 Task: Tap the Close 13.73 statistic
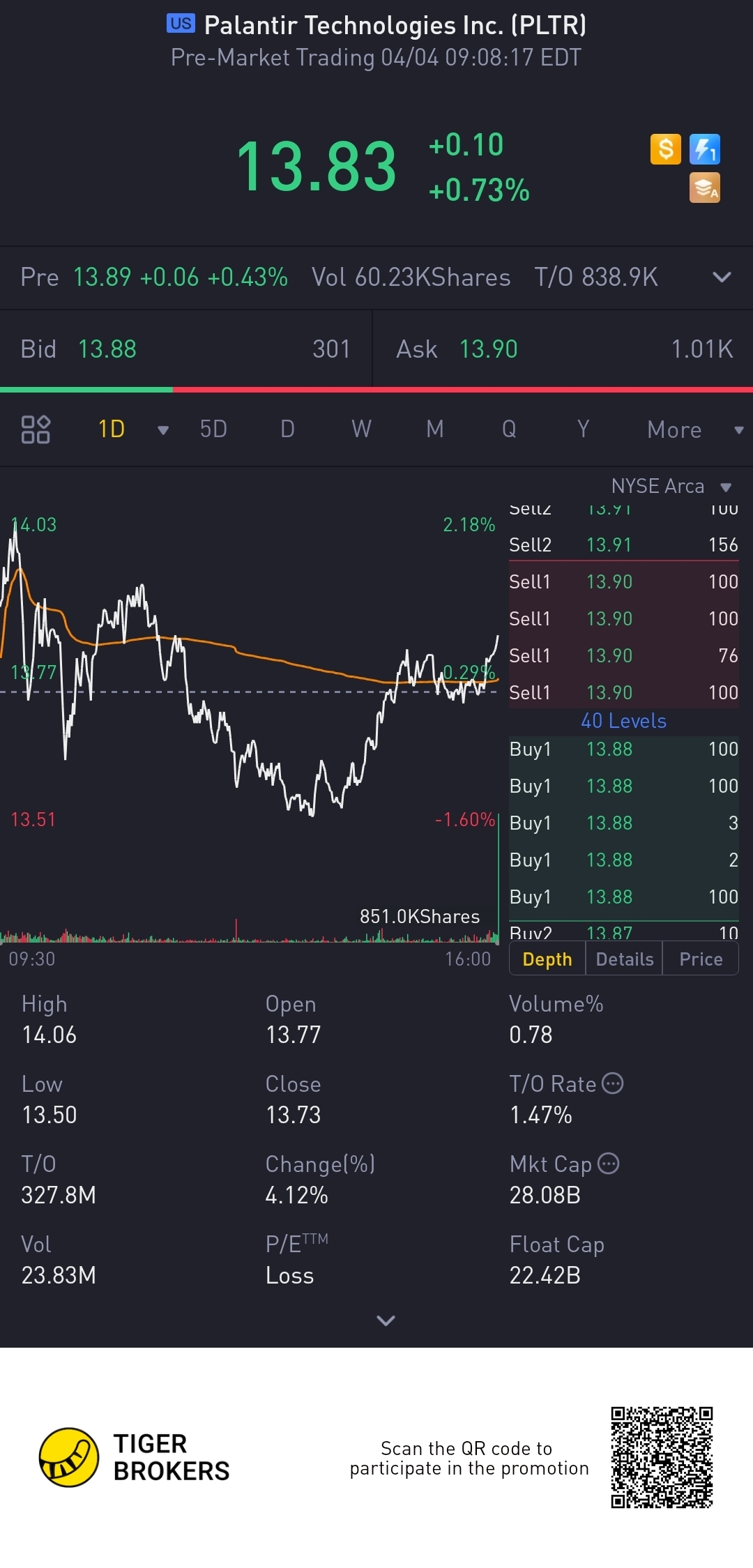293,1099
